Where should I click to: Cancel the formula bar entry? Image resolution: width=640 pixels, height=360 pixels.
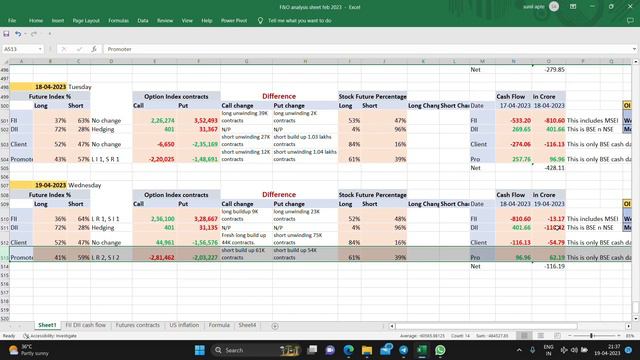64,49
